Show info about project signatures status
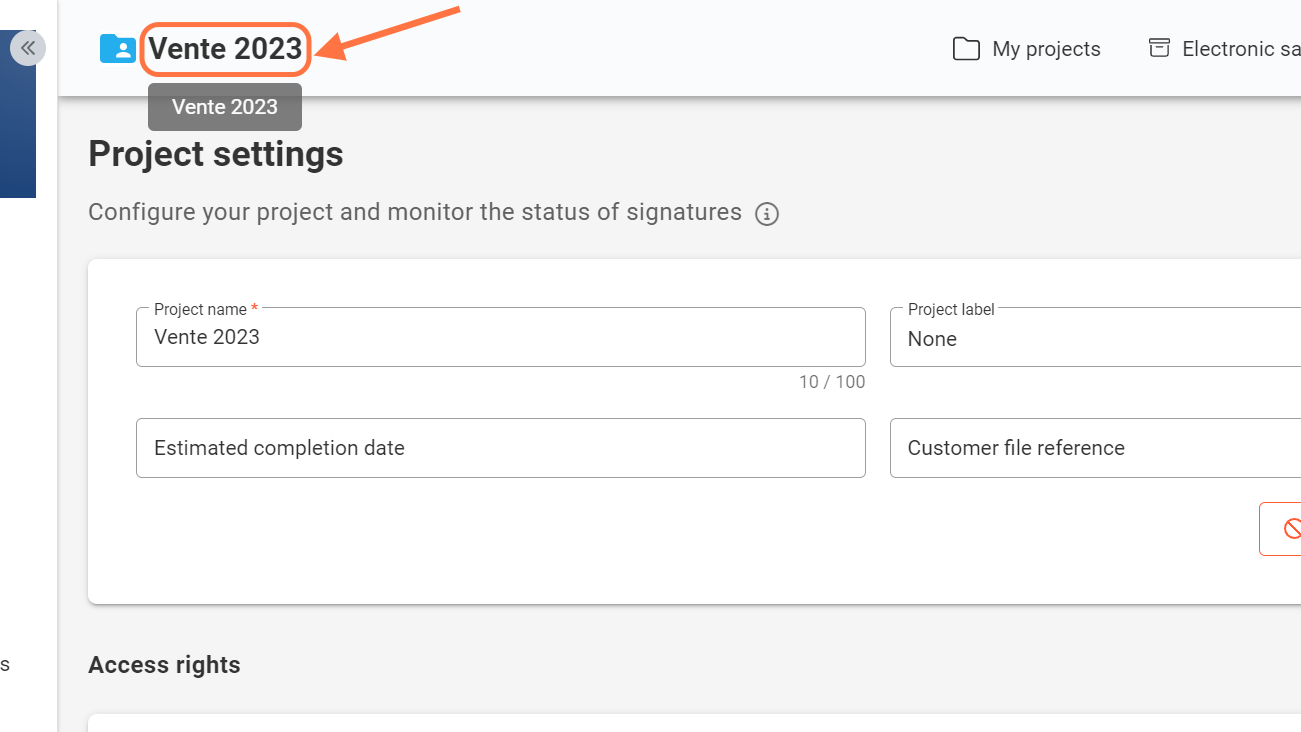 tap(767, 214)
